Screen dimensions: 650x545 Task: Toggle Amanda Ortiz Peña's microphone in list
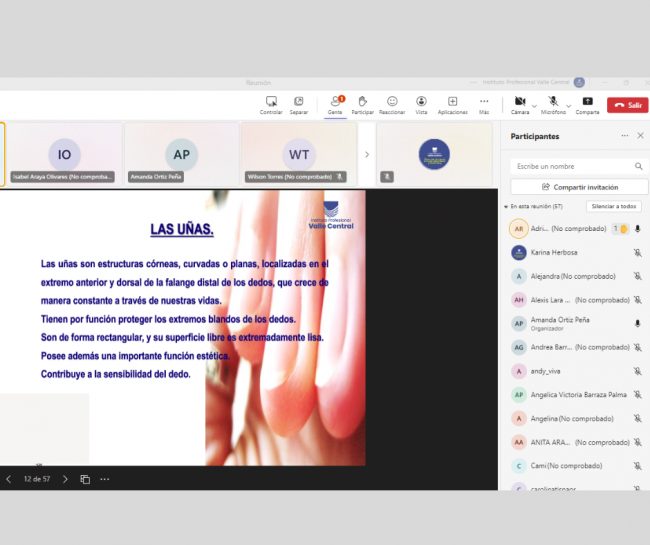(x=637, y=323)
